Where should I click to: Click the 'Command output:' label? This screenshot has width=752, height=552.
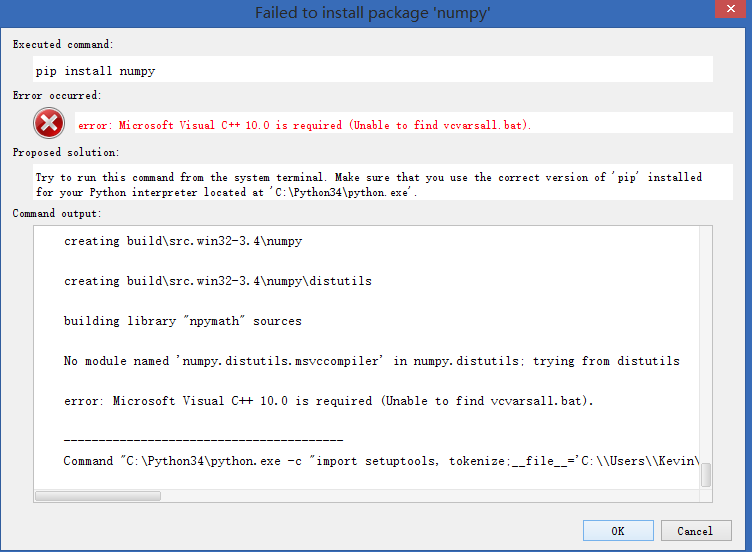[57, 213]
